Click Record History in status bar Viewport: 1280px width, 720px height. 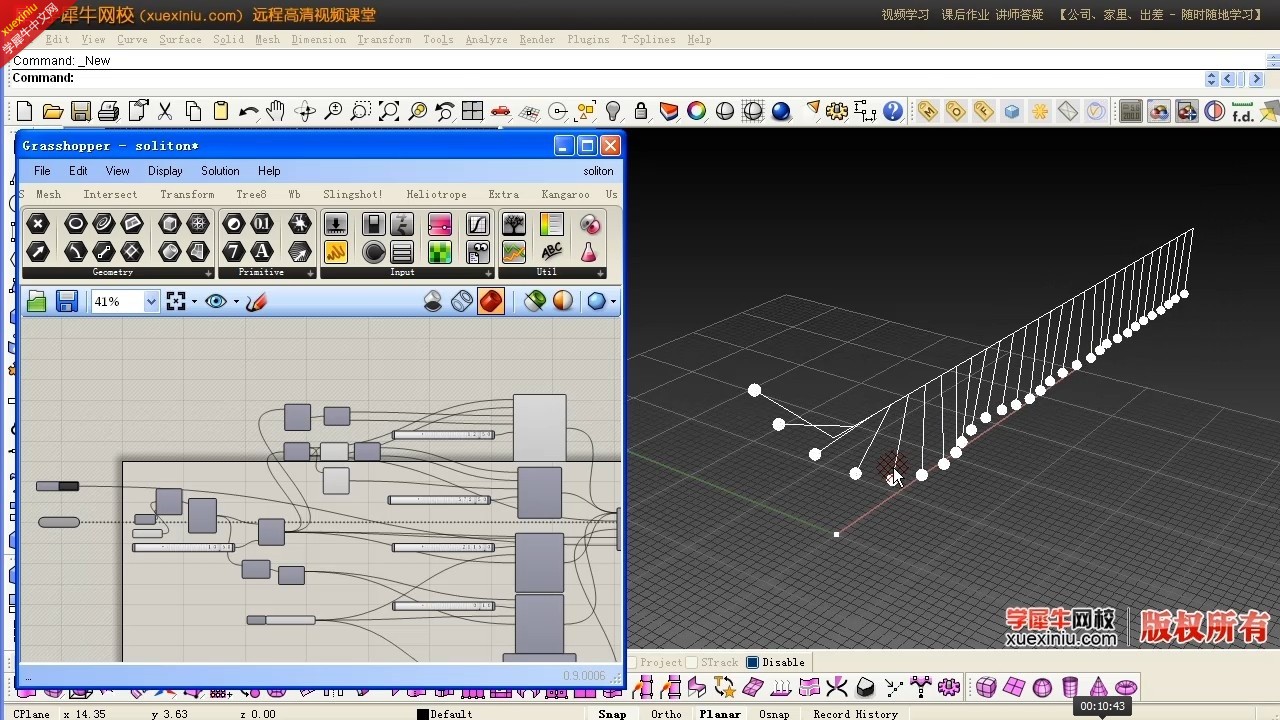tap(855, 714)
